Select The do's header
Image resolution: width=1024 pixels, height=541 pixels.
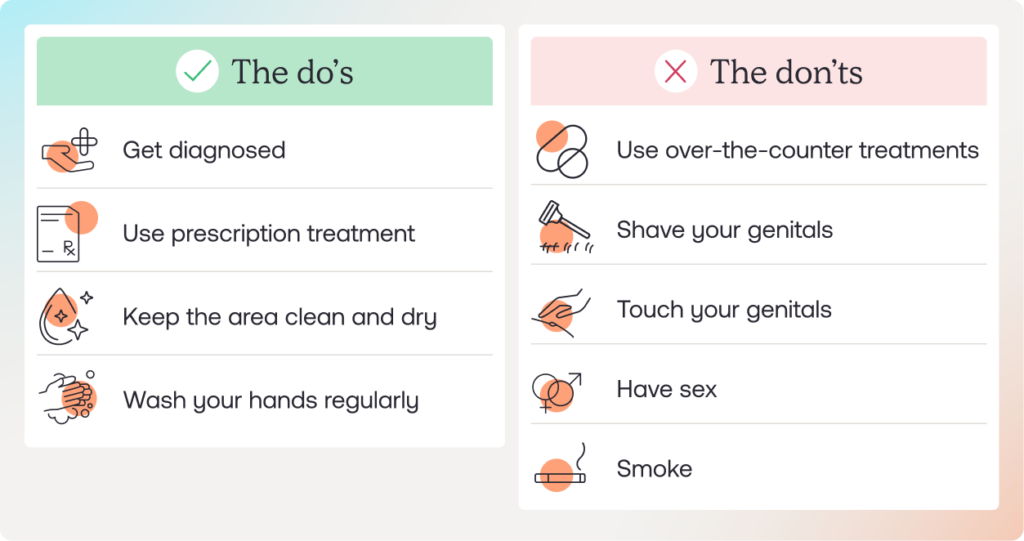click(264, 71)
